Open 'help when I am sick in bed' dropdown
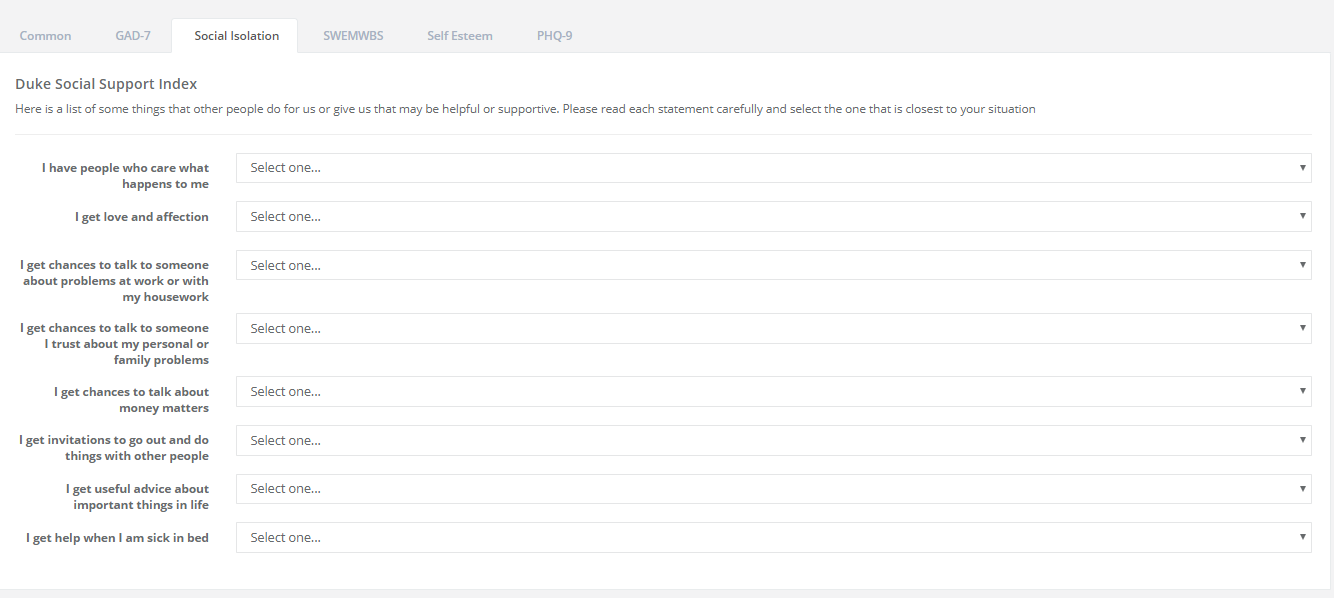This screenshot has width=1334, height=598. click(x=774, y=537)
